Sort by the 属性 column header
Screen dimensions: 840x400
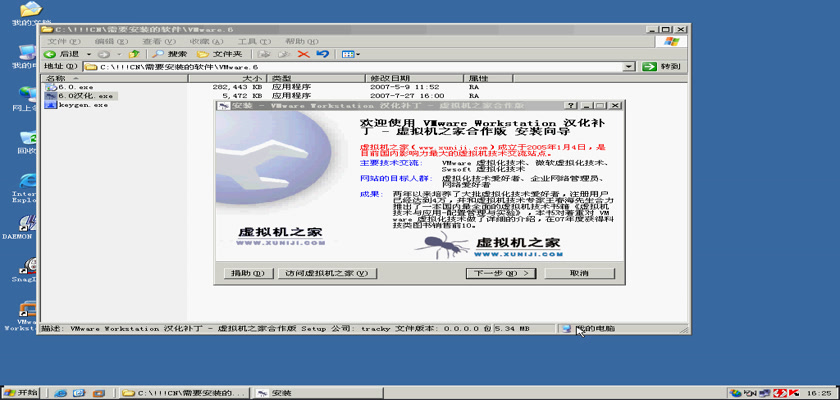[488, 79]
